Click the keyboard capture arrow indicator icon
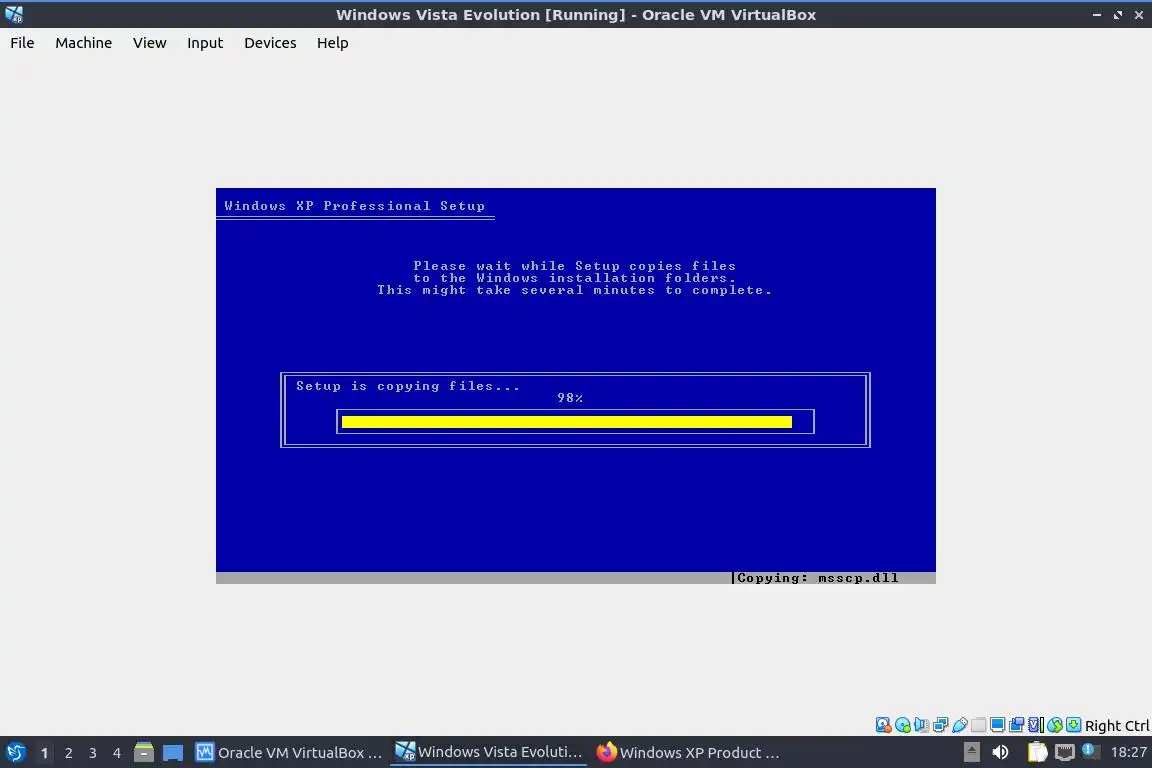The width and height of the screenshot is (1152, 768). coord(1074,725)
